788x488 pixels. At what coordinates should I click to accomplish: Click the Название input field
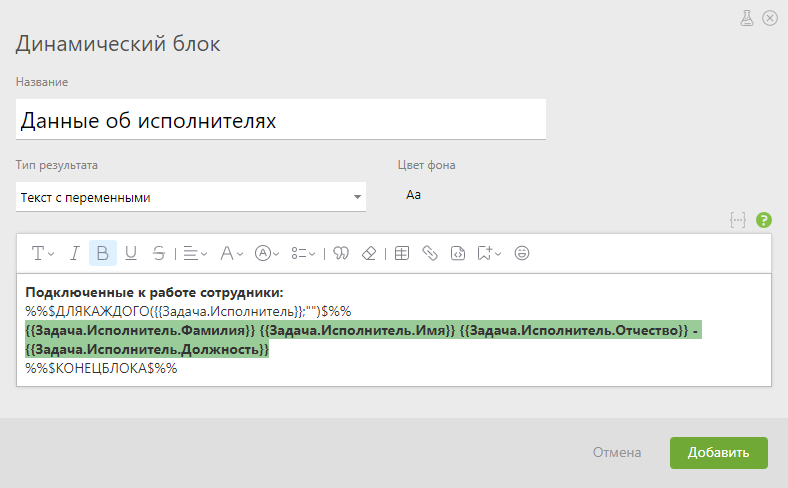[x=280, y=120]
